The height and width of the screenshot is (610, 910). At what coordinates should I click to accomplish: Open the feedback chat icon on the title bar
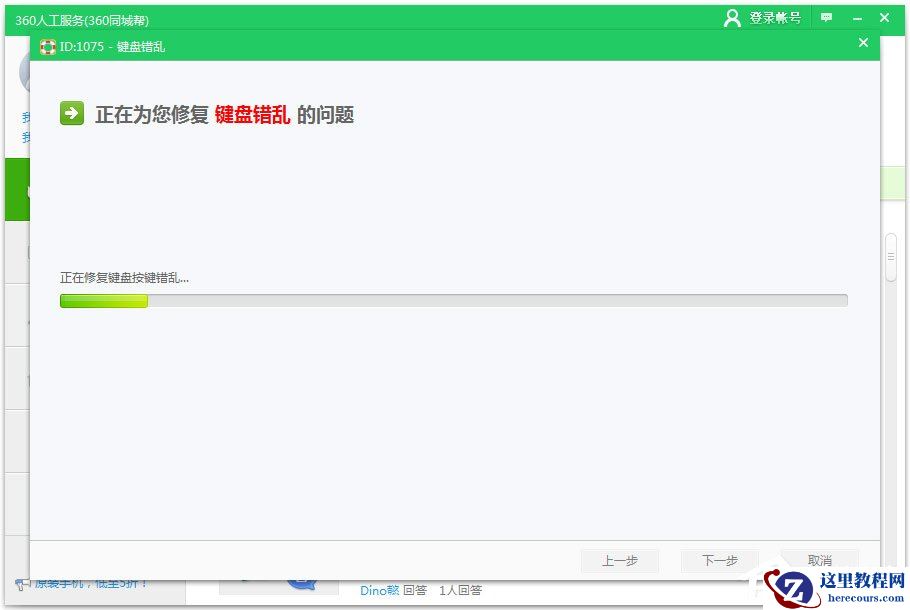point(825,17)
